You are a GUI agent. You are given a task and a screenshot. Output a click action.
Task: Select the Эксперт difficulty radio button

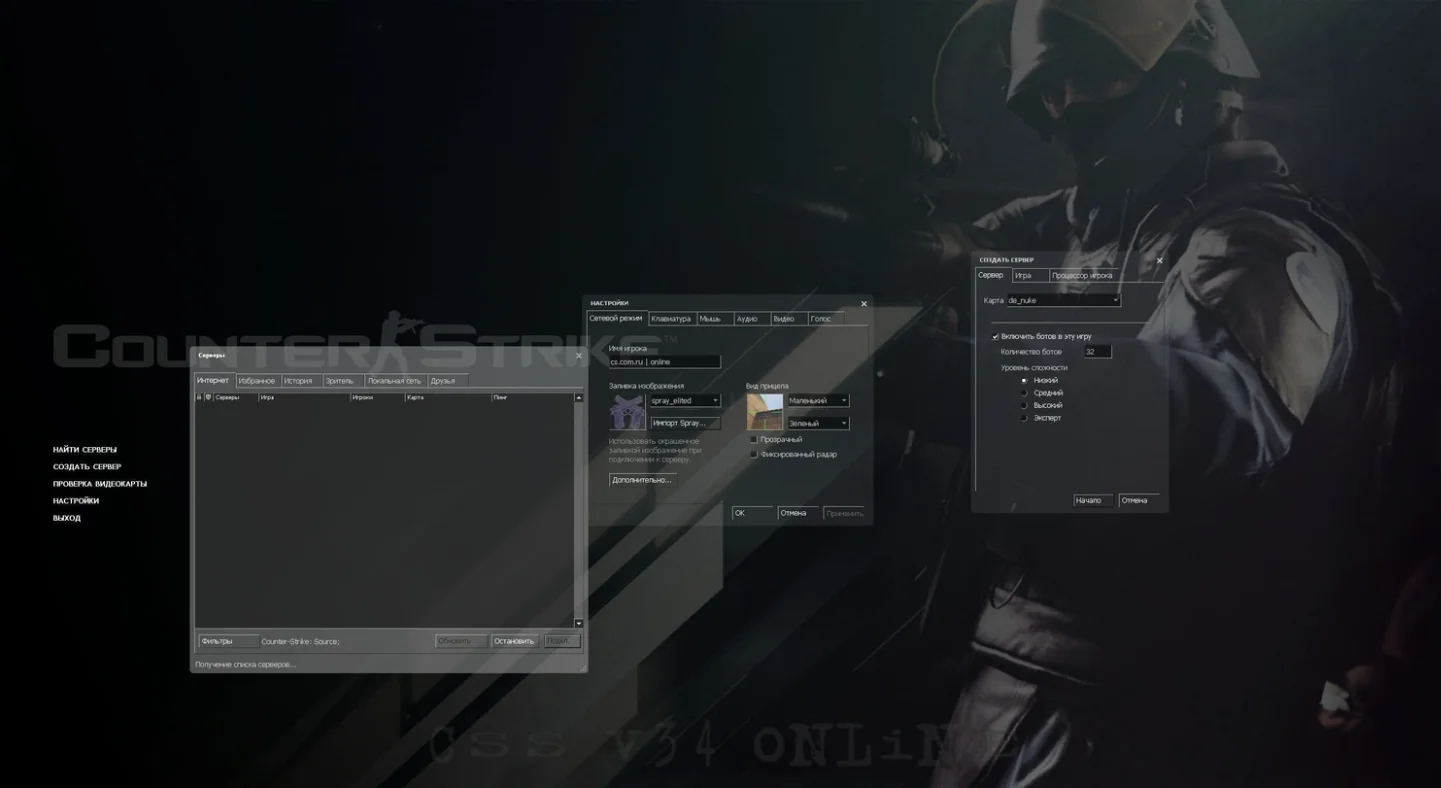click(x=1024, y=418)
